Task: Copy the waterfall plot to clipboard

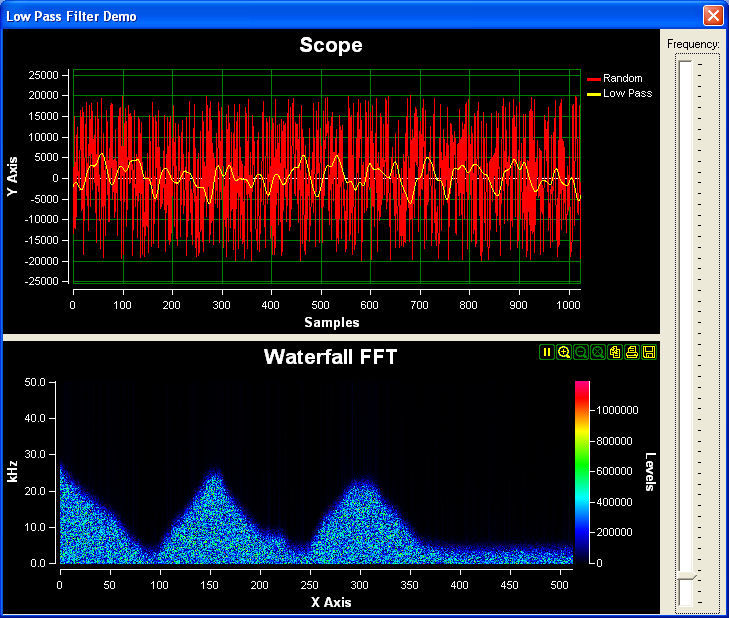Action: (616, 352)
